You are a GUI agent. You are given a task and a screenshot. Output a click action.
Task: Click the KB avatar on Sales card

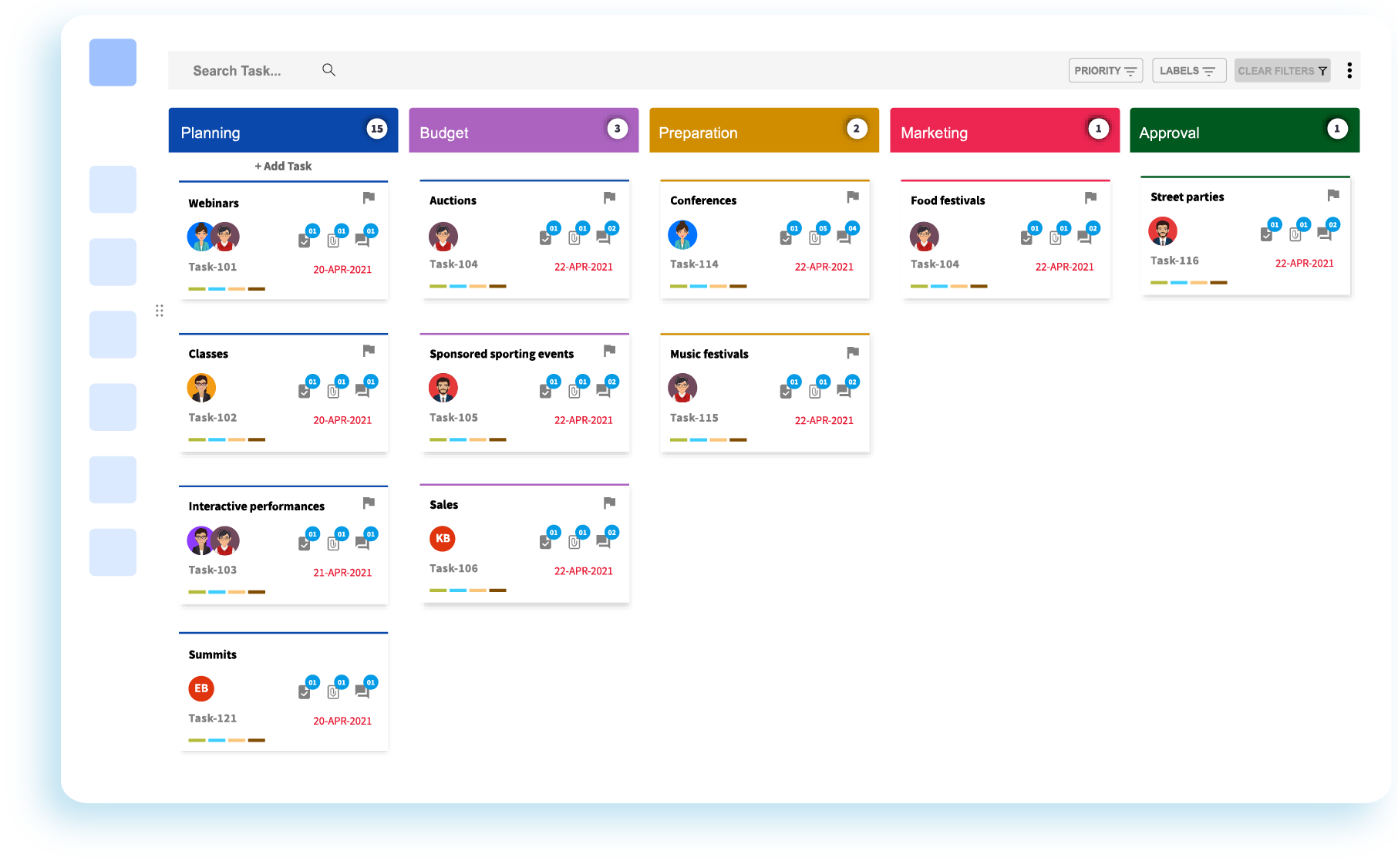coord(443,538)
